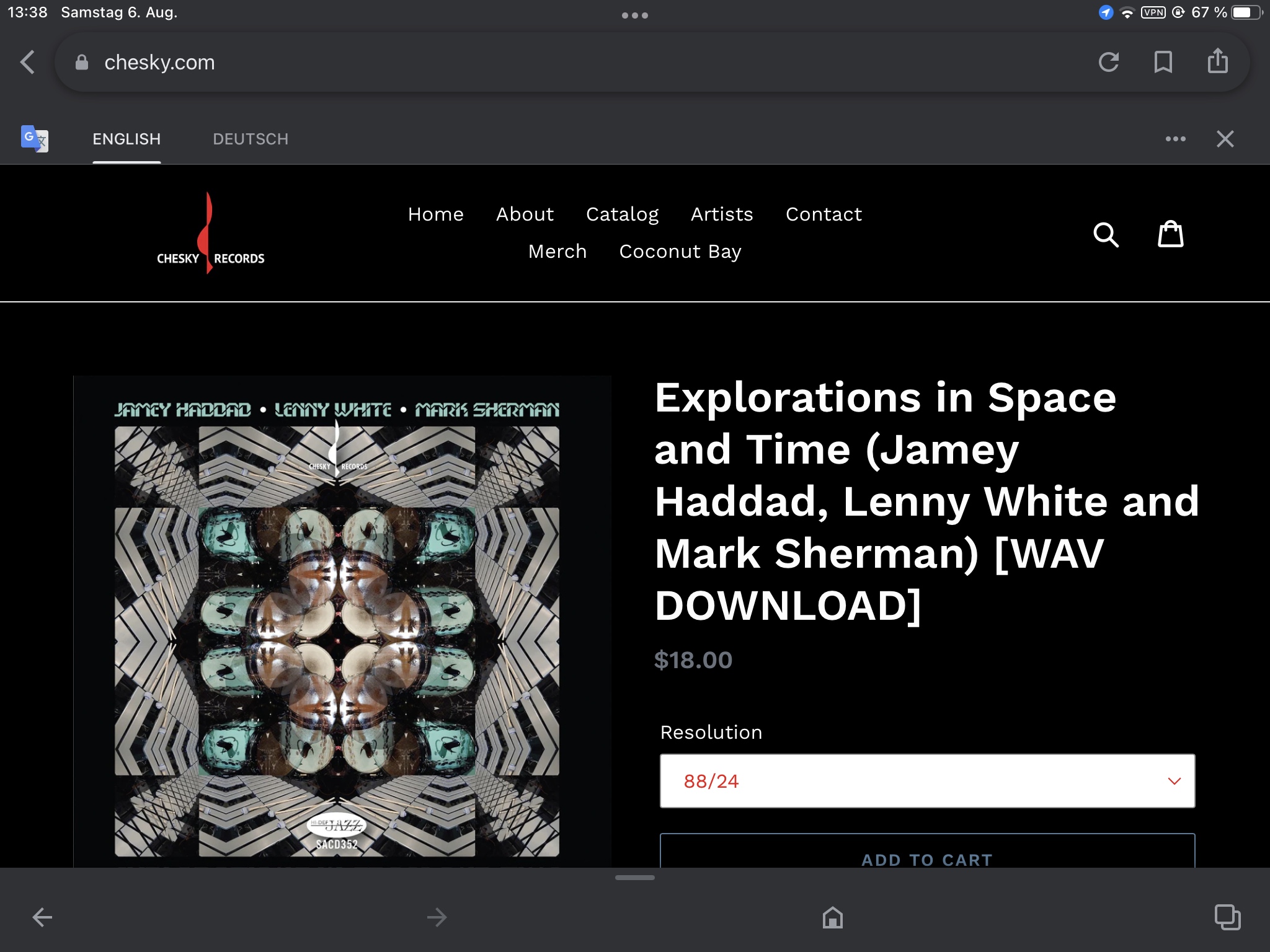
Task: Tap the VPN status indicator
Action: click(1153, 12)
